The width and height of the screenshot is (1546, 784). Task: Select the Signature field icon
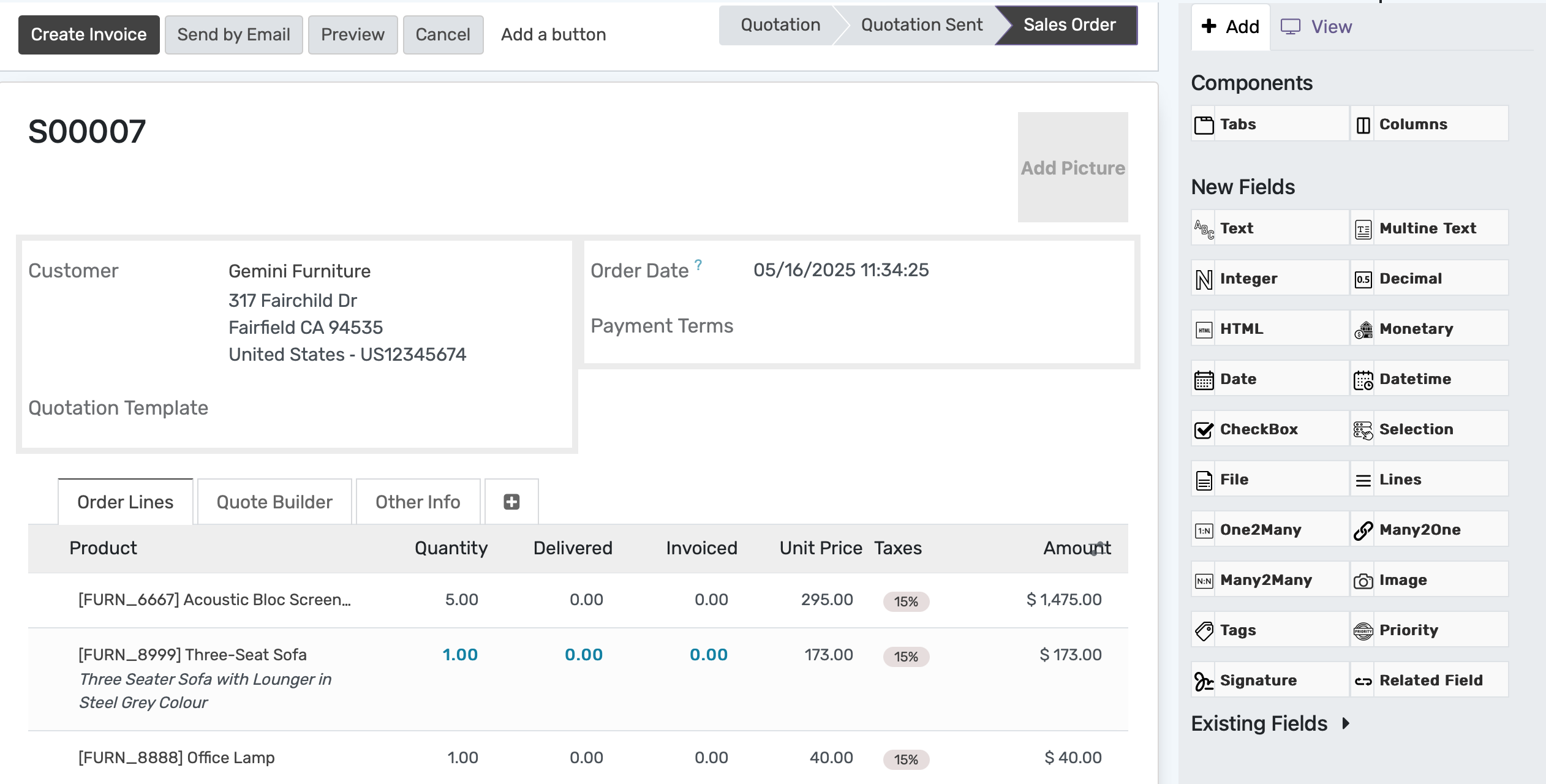pyautogui.click(x=1204, y=680)
